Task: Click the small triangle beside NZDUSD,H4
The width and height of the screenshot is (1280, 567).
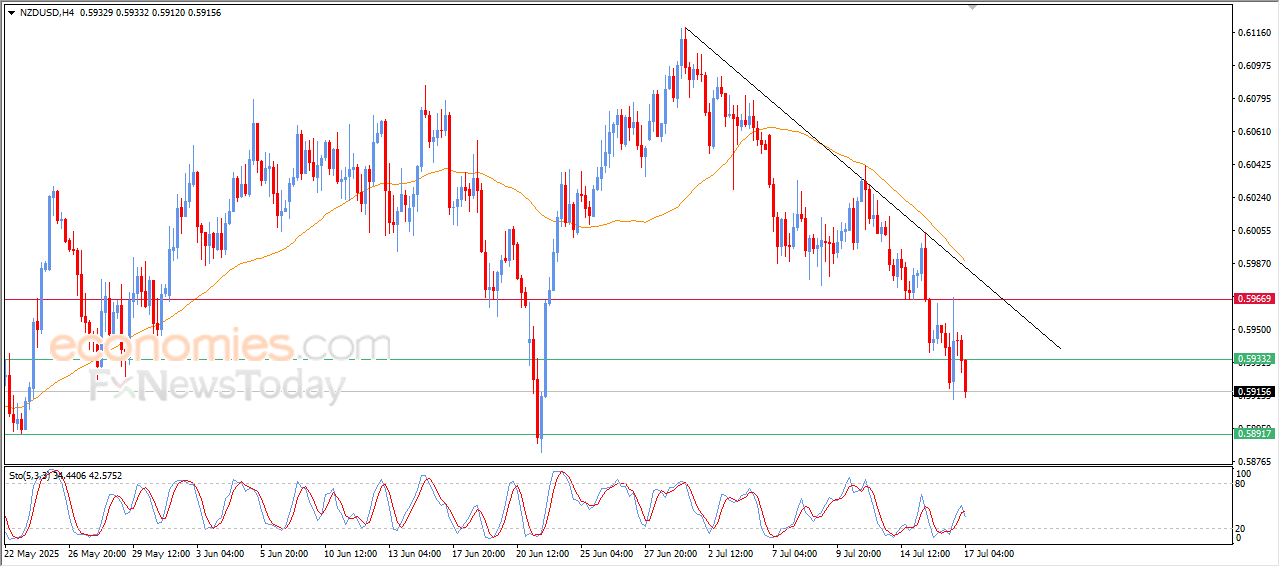Action: pyautogui.click(x=11, y=13)
